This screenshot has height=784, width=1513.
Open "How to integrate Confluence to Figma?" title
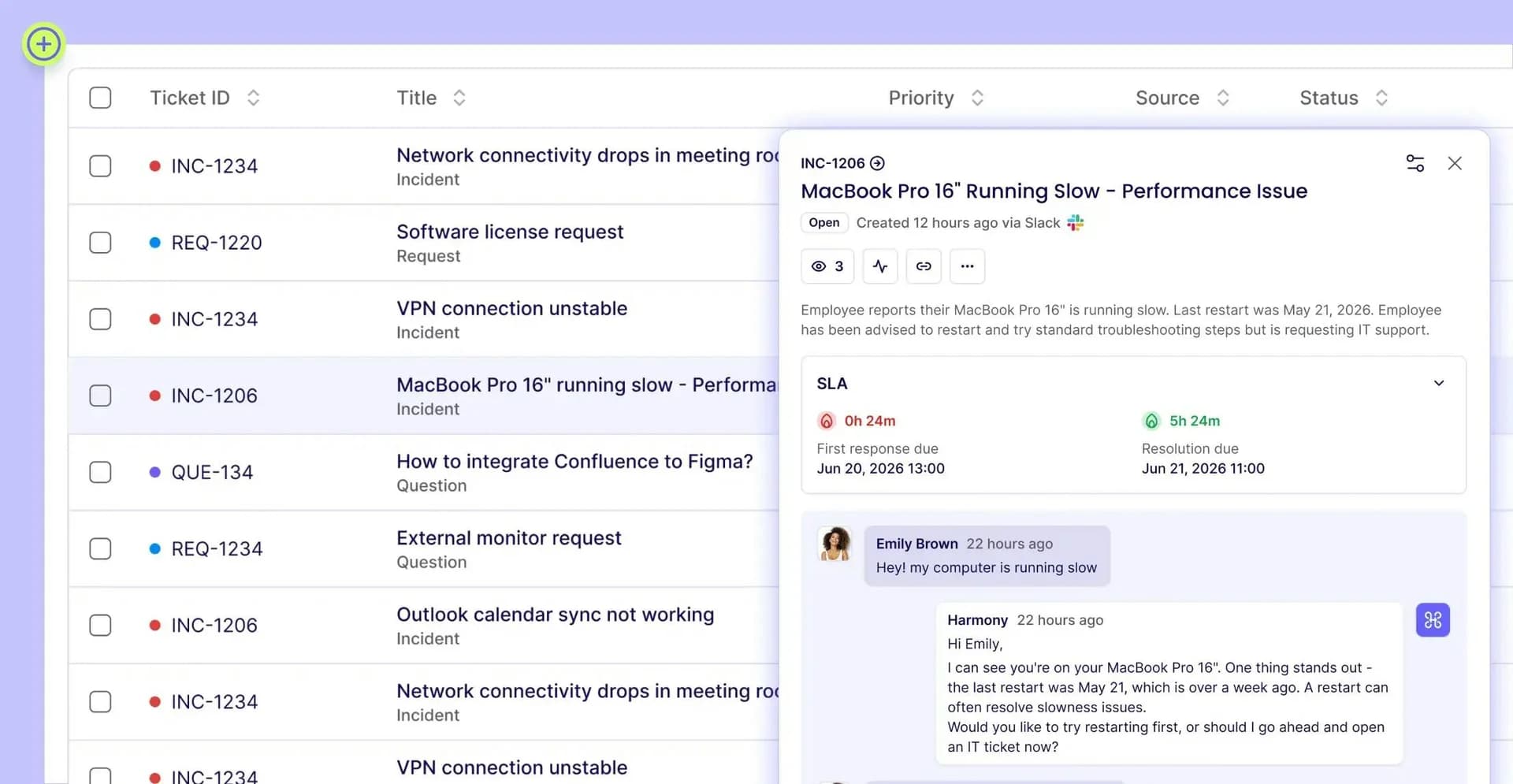click(x=574, y=461)
